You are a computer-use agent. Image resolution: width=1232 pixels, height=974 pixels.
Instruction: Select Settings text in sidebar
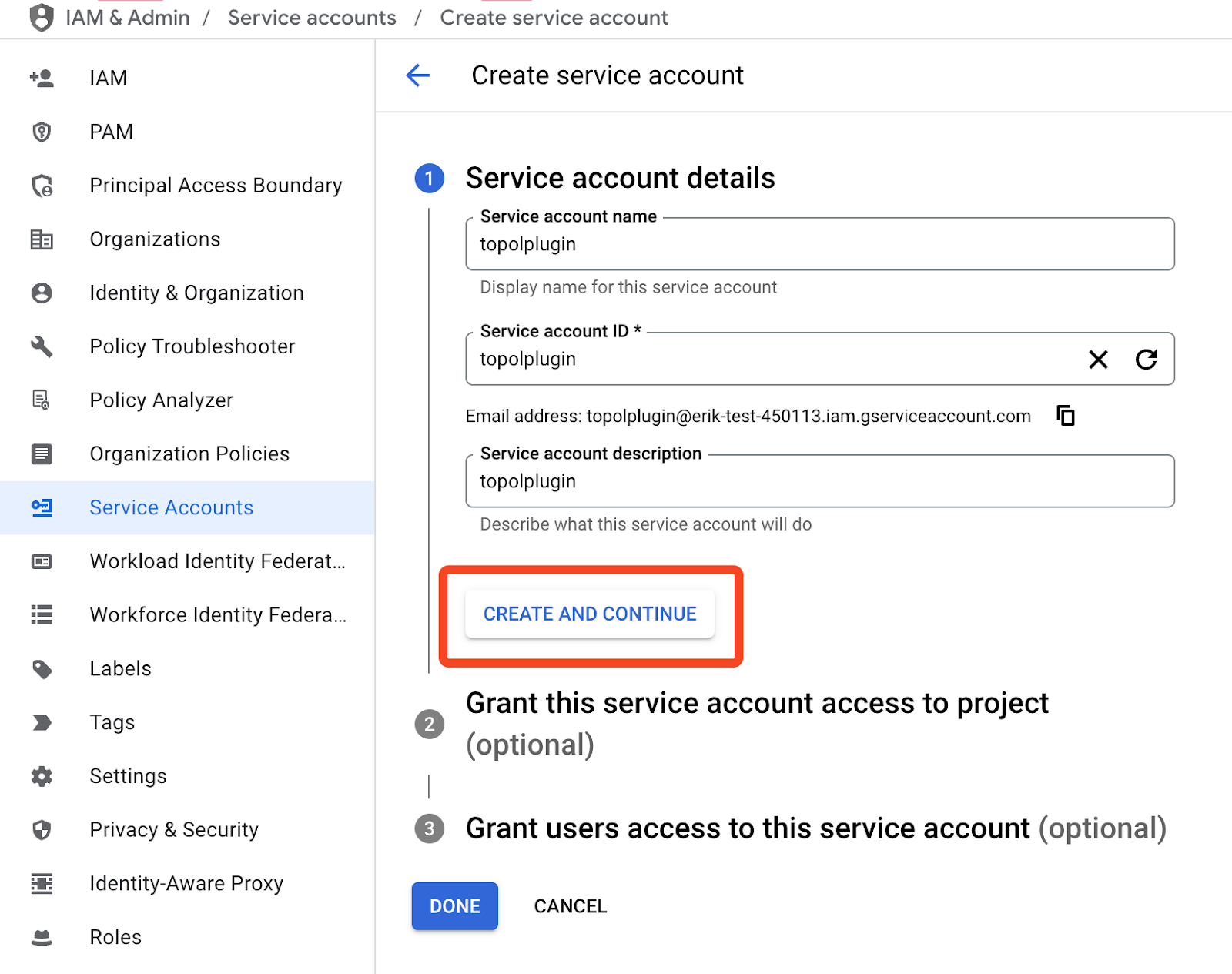tap(129, 776)
